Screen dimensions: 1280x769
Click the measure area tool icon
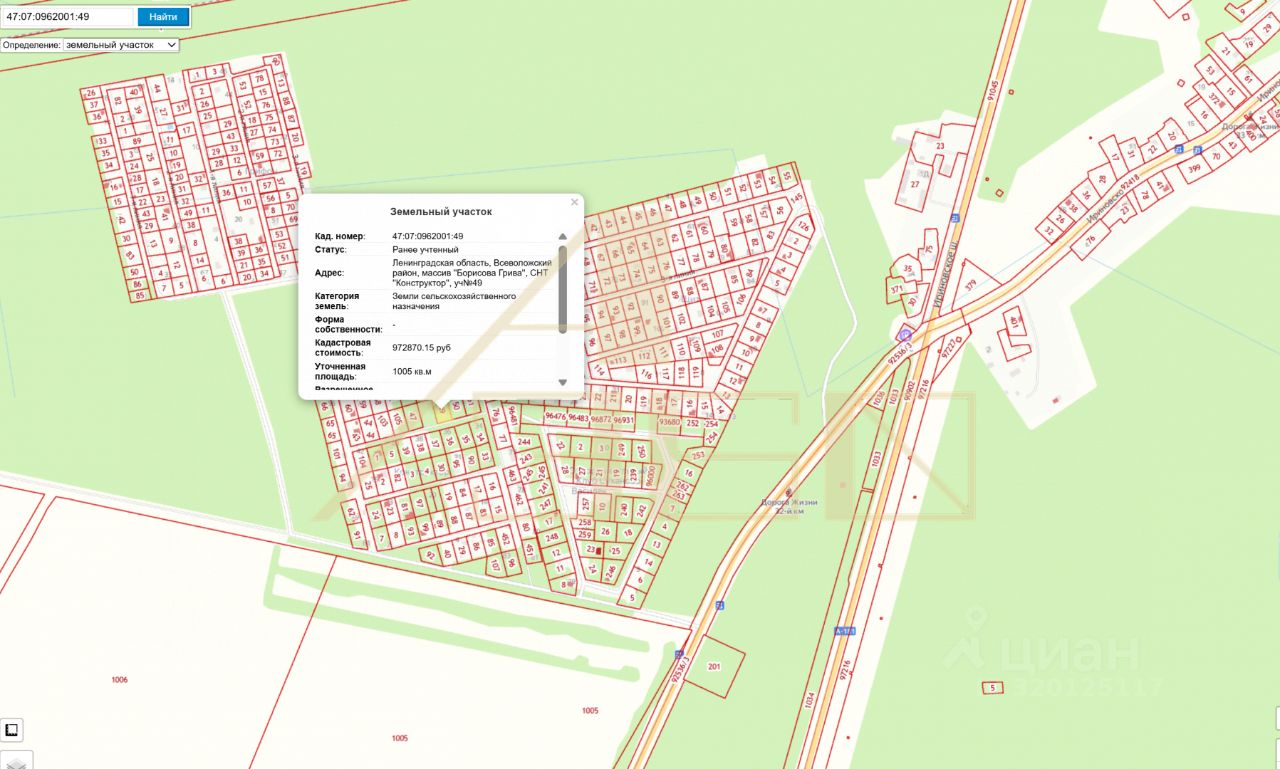coord(11,730)
